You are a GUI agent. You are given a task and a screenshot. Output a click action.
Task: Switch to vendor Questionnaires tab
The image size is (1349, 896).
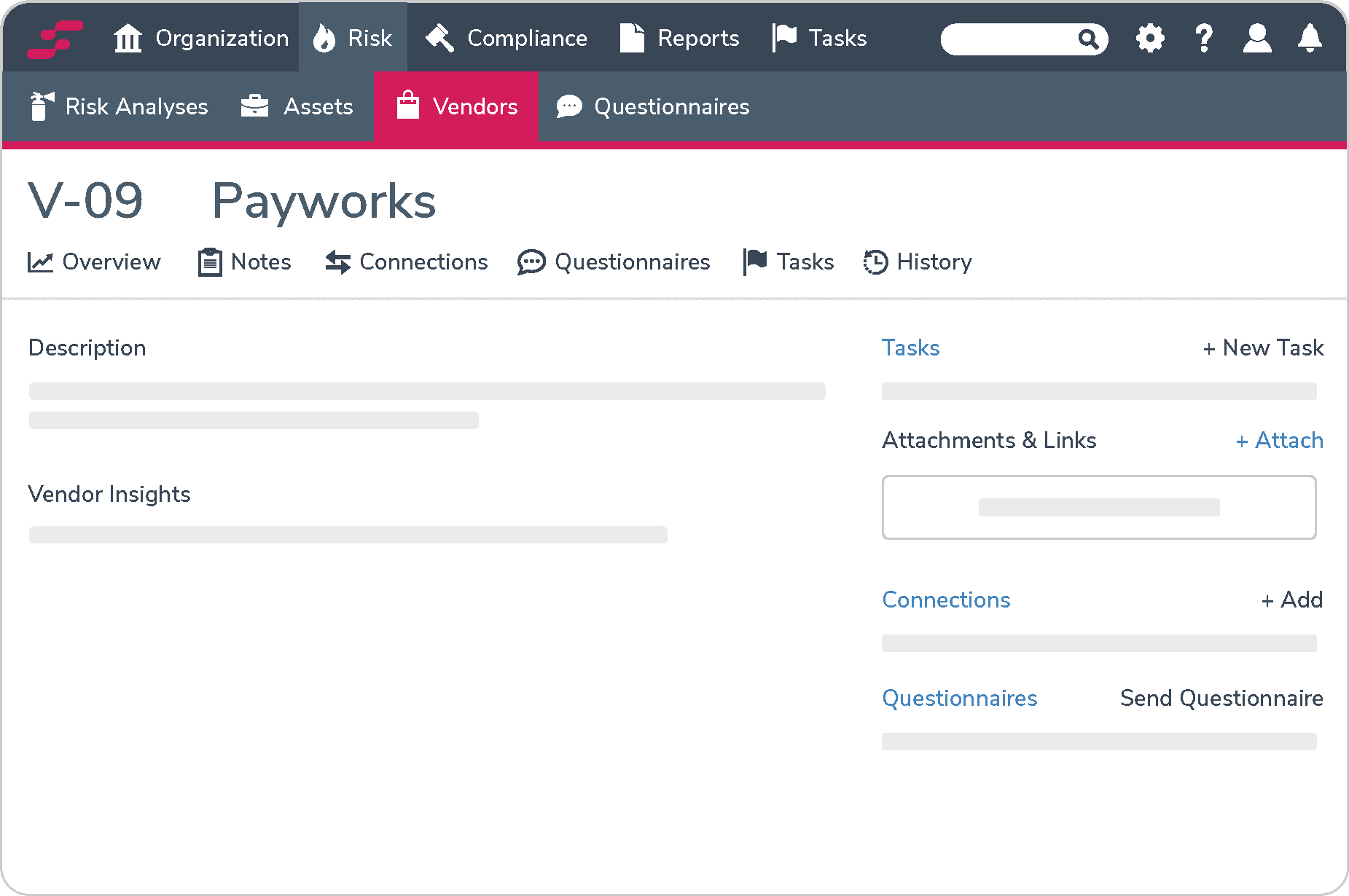click(x=614, y=262)
